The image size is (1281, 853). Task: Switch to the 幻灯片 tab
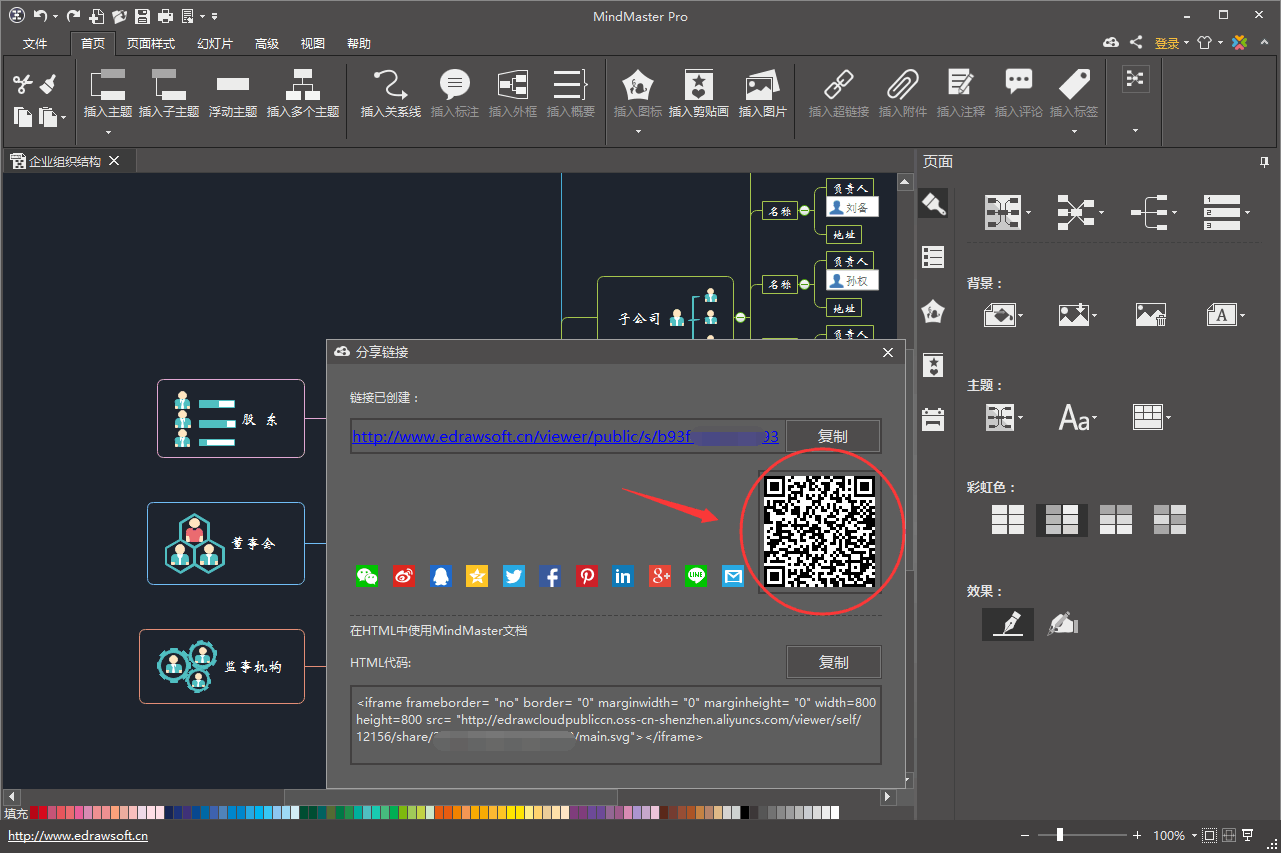215,44
